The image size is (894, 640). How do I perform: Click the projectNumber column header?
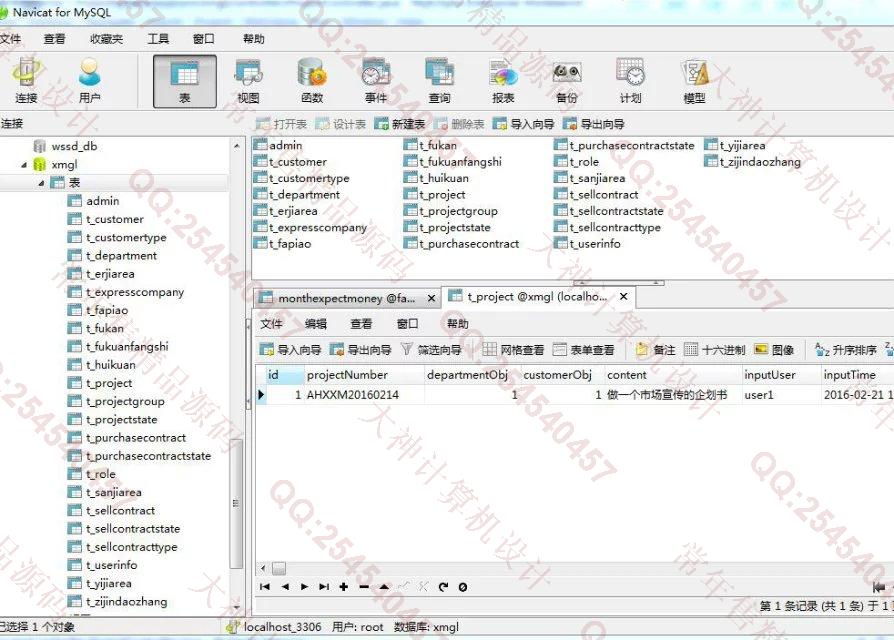[365, 375]
